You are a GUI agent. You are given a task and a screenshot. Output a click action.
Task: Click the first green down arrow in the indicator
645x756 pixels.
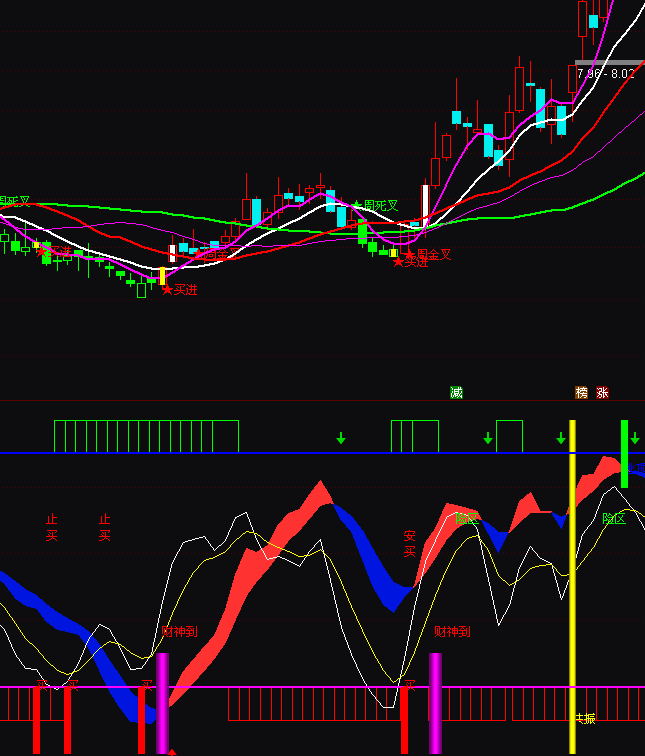click(x=341, y=438)
